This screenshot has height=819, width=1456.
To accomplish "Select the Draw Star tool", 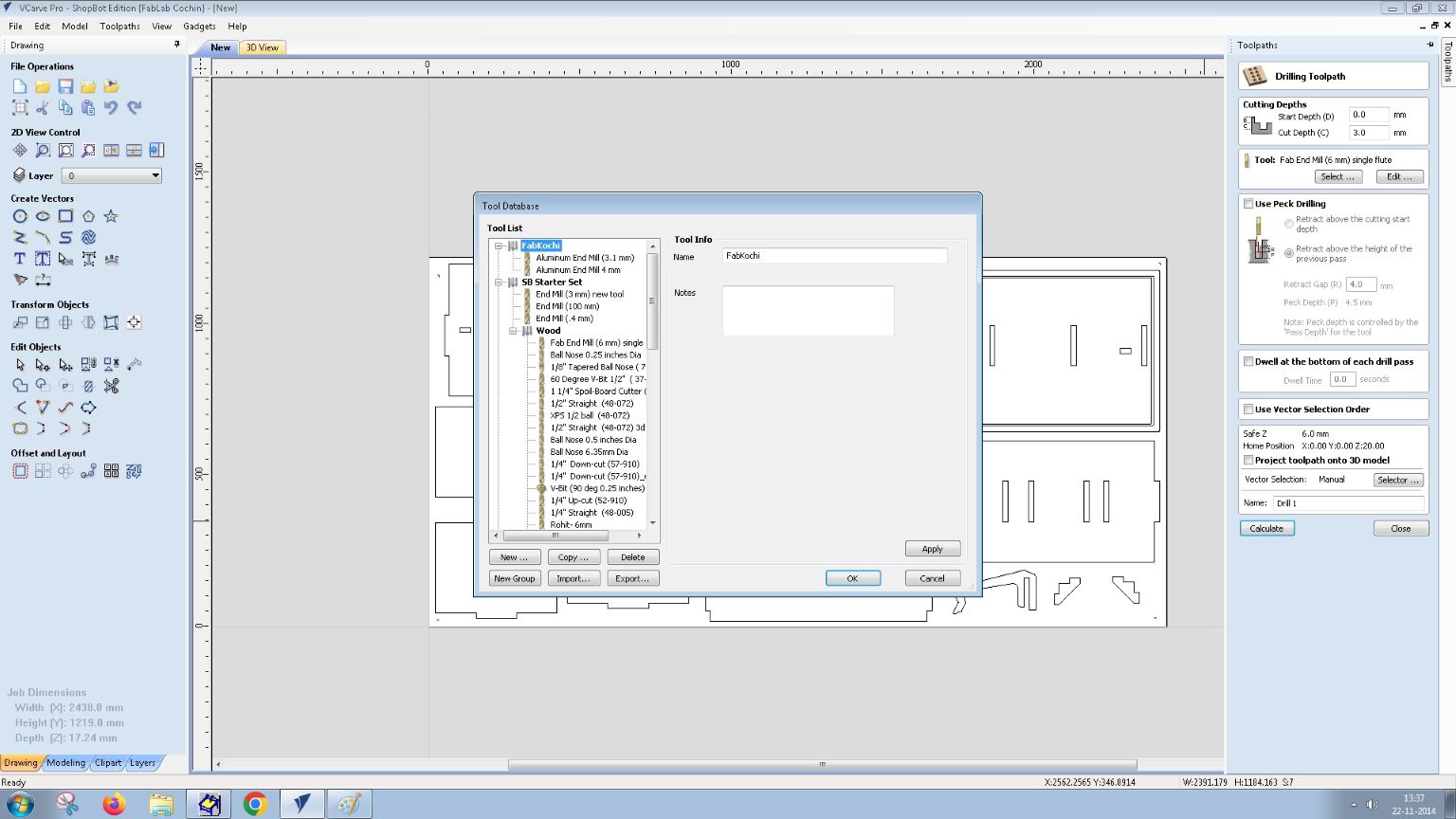I will tap(111, 216).
